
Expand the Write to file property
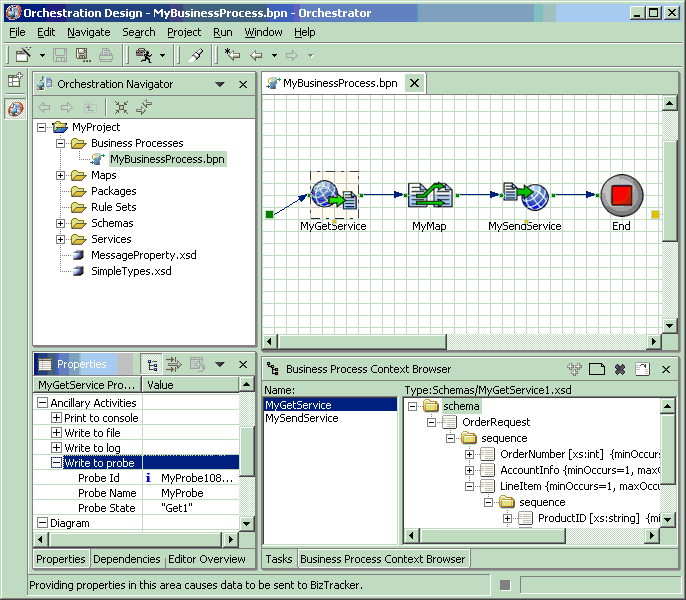click(56, 433)
